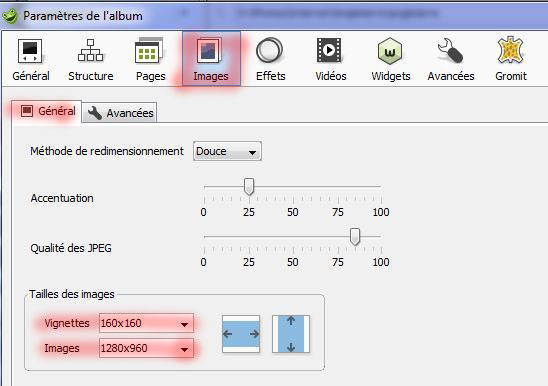548x386 pixels.
Task: Click the 1280x960 Images size field
Action: click(146, 348)
